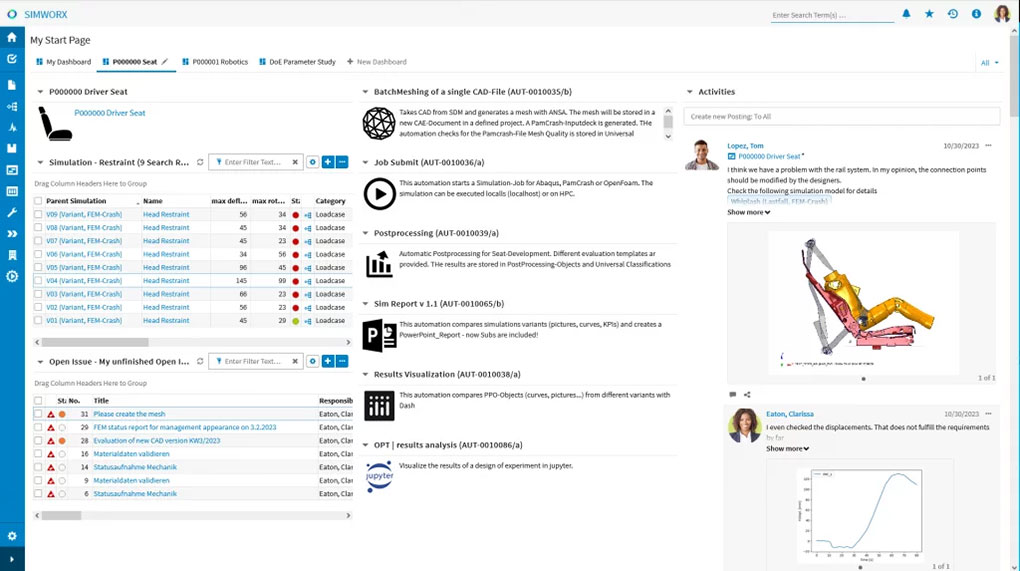Tick checkbox for 'Please create the mesh'
This screenshot has width=1020, height=571.
[38, 414]
